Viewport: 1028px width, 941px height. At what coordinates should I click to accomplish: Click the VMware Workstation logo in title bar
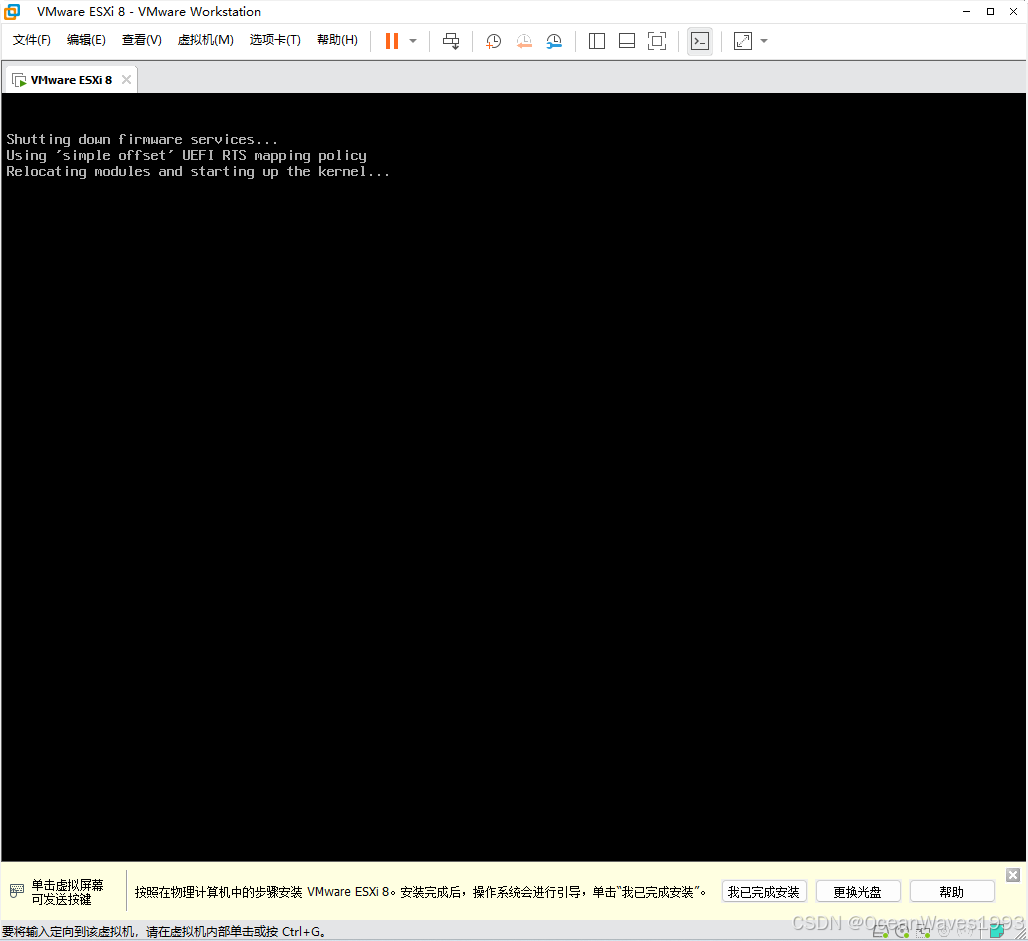[12, 11]
